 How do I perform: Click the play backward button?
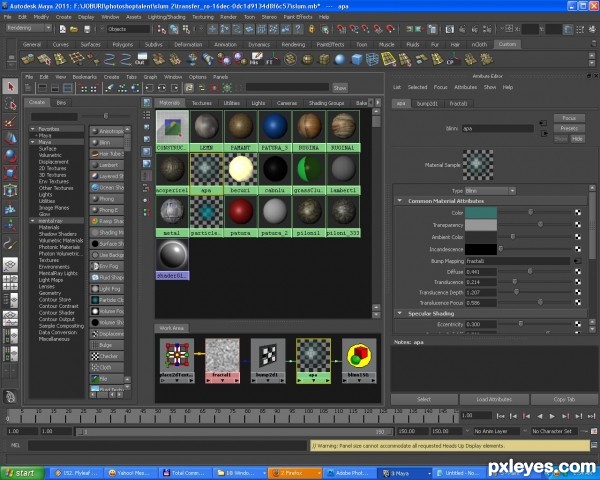pyautogui.click(x=540, y=416)
